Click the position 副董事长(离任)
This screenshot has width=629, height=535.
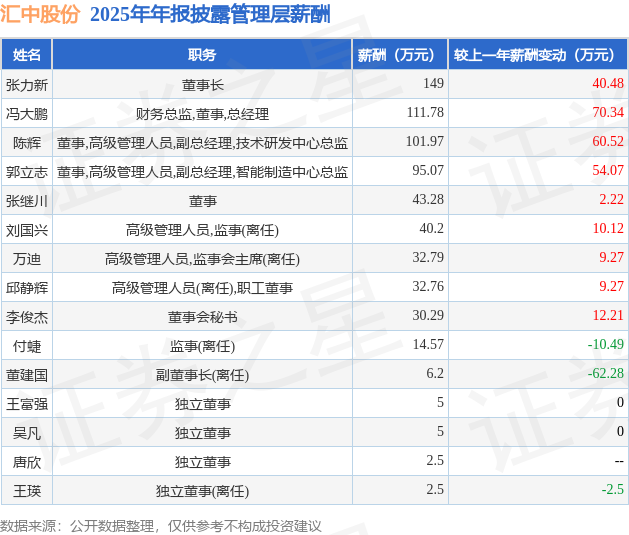[x=202, y=375]
